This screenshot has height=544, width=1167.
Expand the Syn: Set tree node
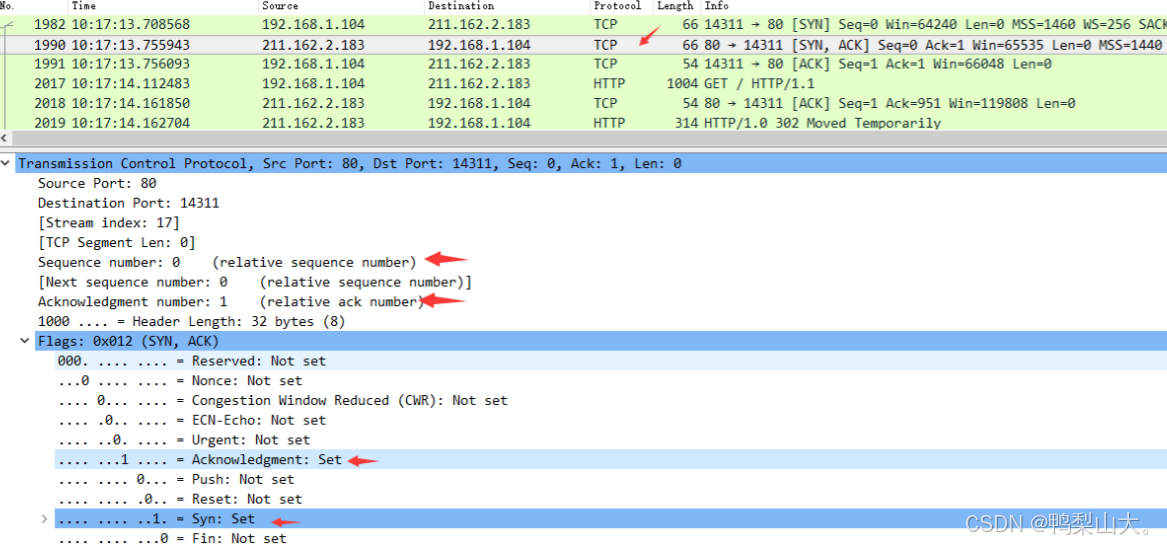[x=45, y=519]
